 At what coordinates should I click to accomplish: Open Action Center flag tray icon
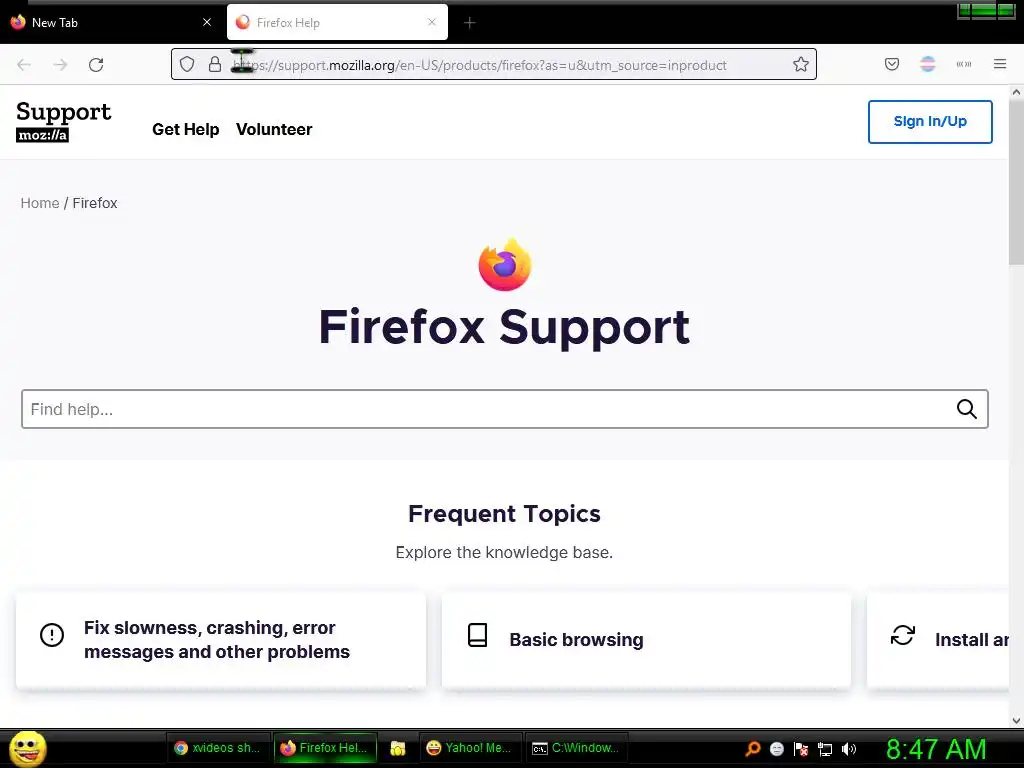point(801,749)
